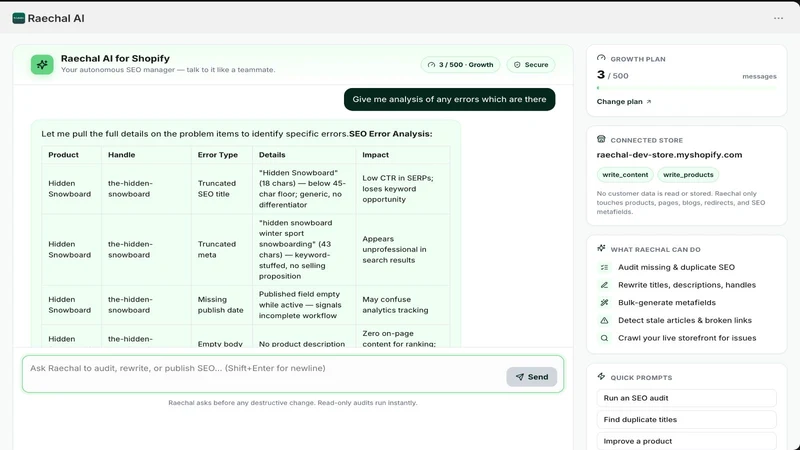Click the Growth Plan gauge icon
This screenshot has width=800, height=450.
point(601,58)
